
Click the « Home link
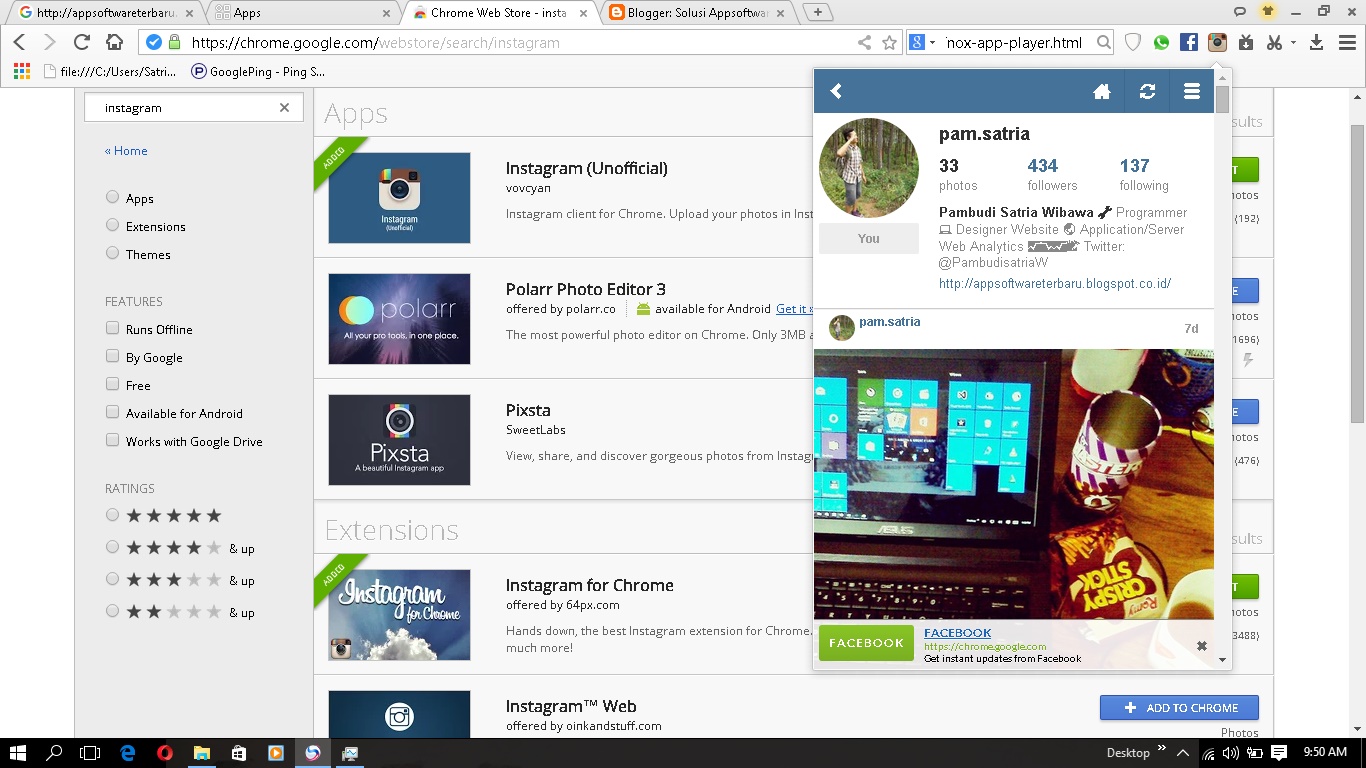tap(126, 150)
